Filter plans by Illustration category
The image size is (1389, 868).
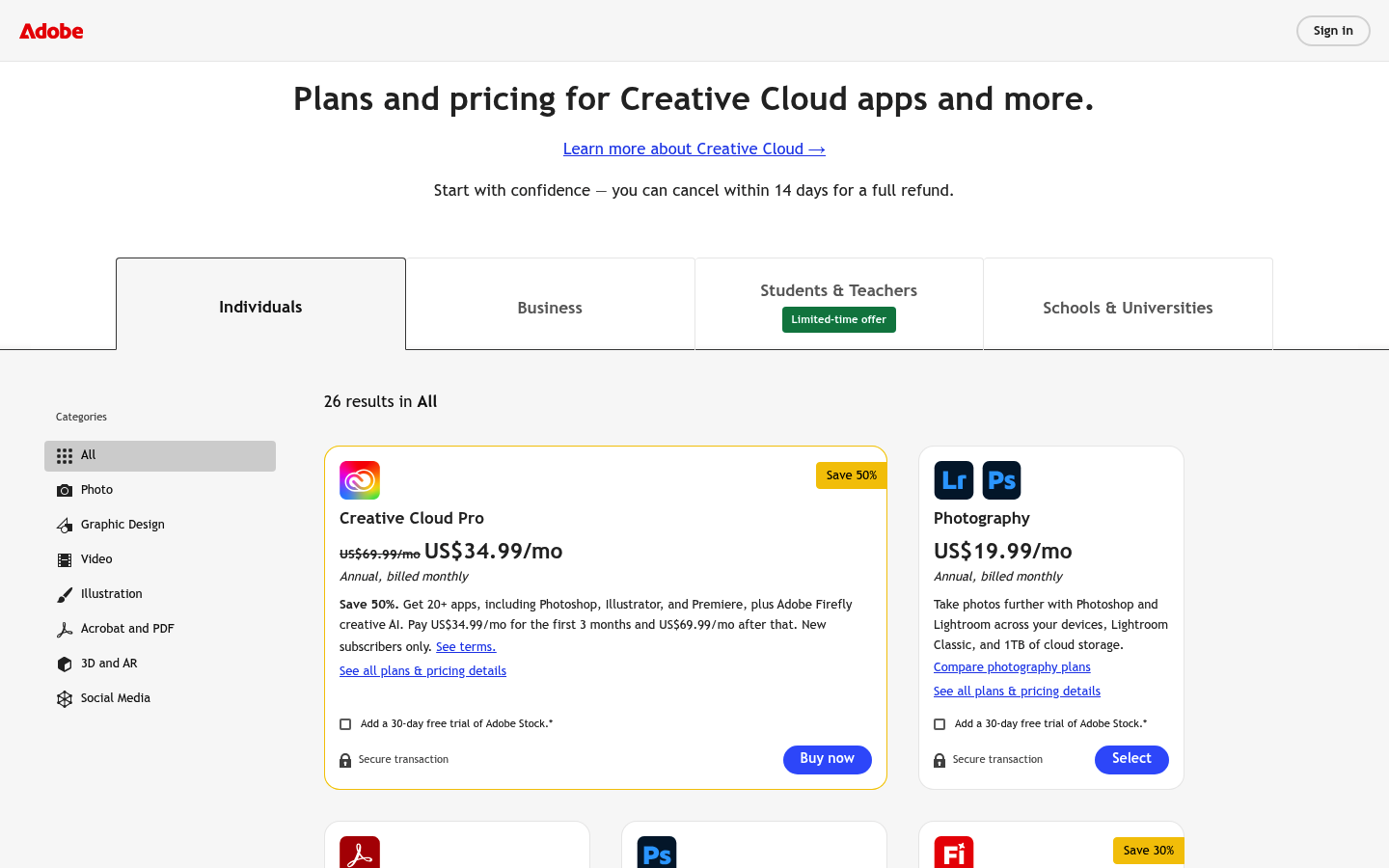click(160, 595)
